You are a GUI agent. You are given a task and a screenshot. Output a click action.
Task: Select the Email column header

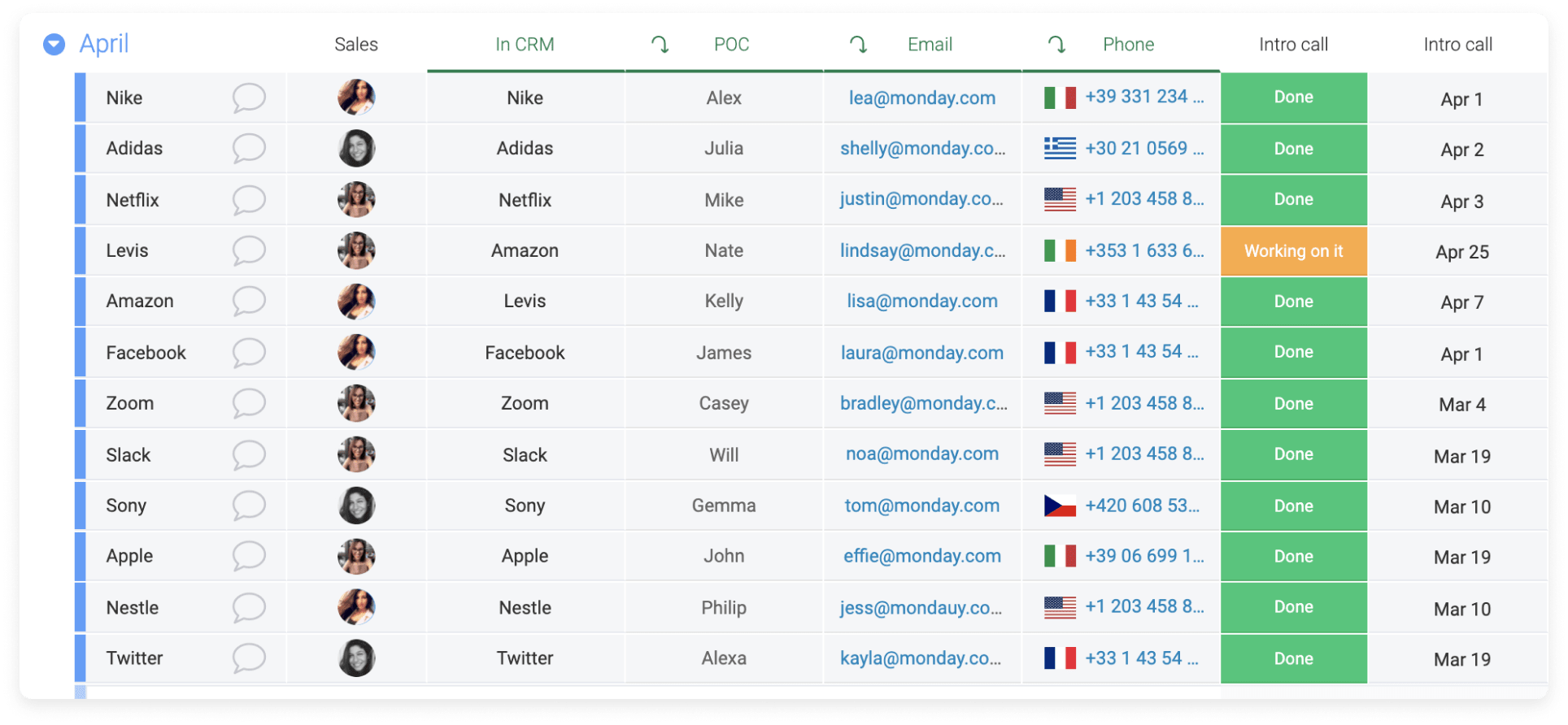930,45
